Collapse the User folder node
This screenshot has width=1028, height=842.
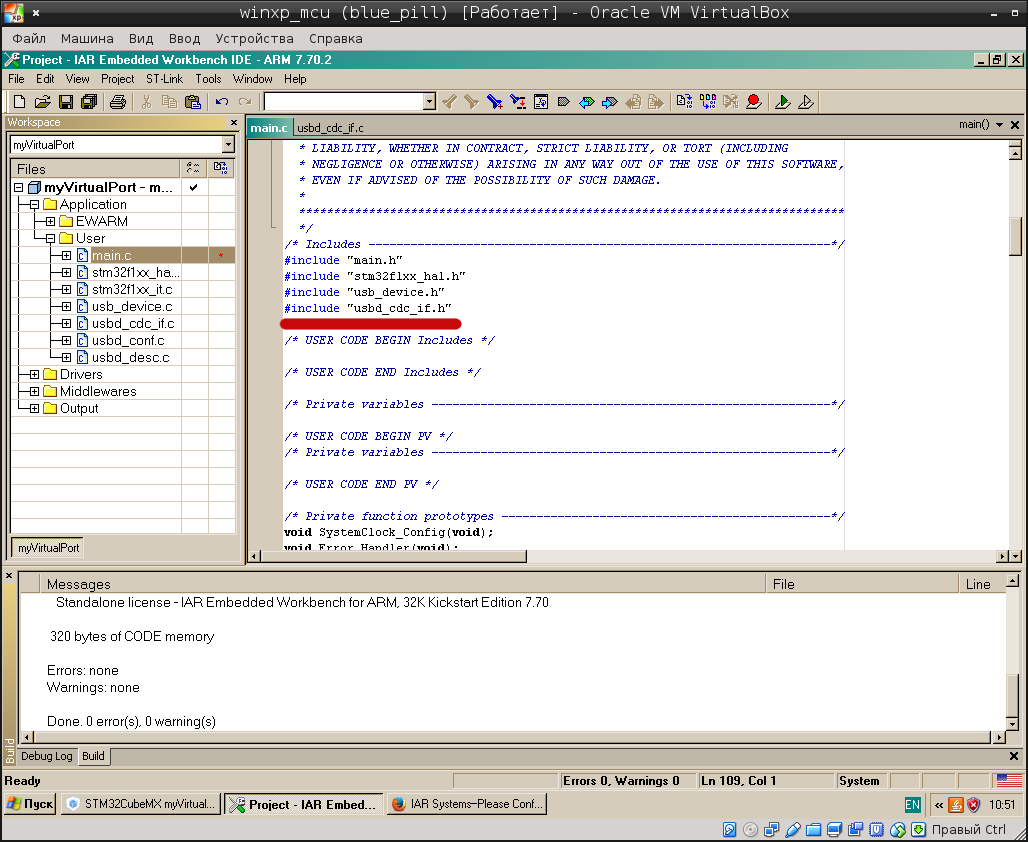50,239
